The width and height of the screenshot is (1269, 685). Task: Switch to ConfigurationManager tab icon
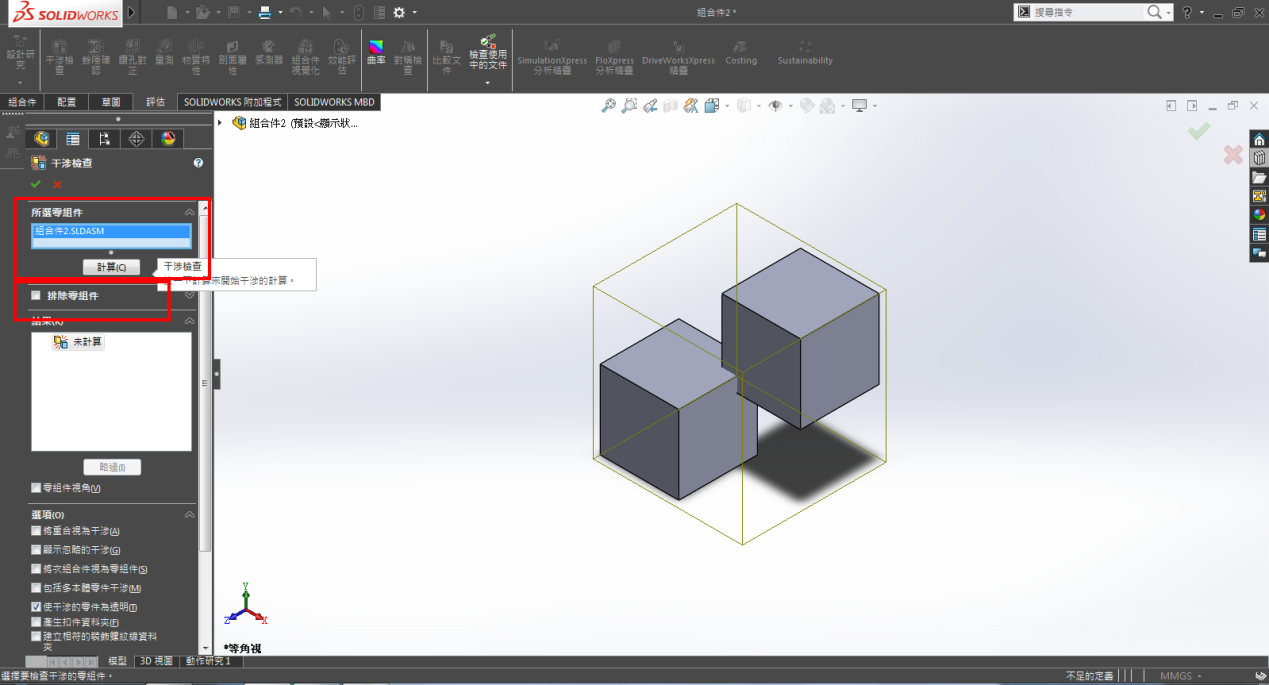pos(104,139)
